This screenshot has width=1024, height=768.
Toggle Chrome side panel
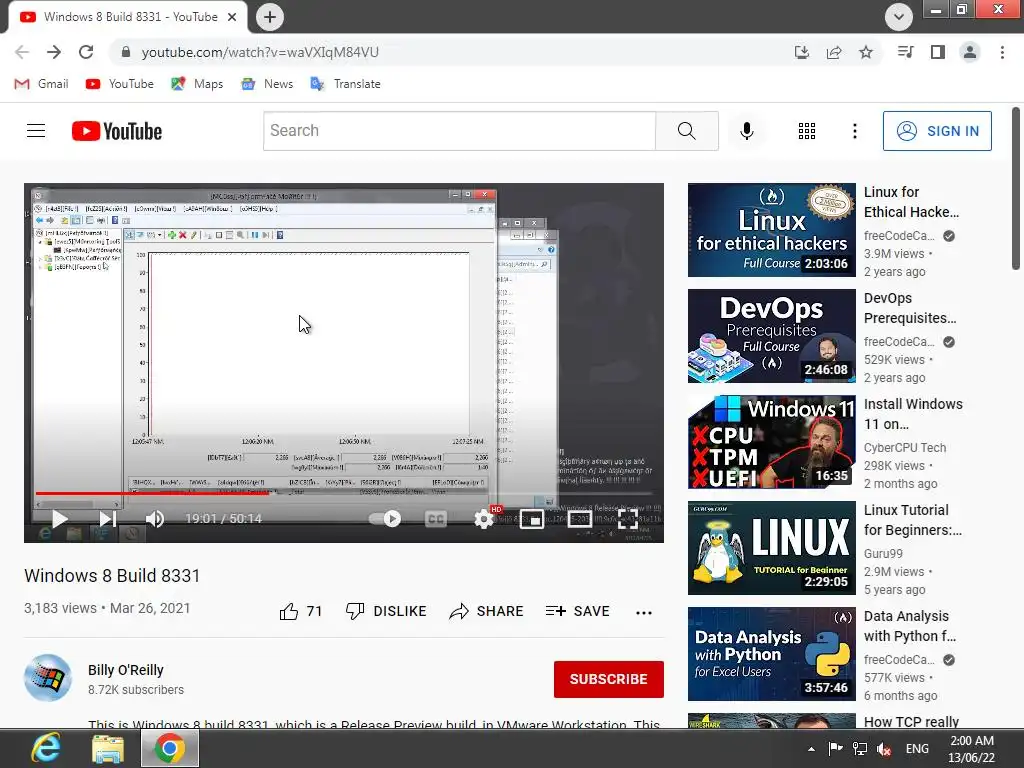938,52
